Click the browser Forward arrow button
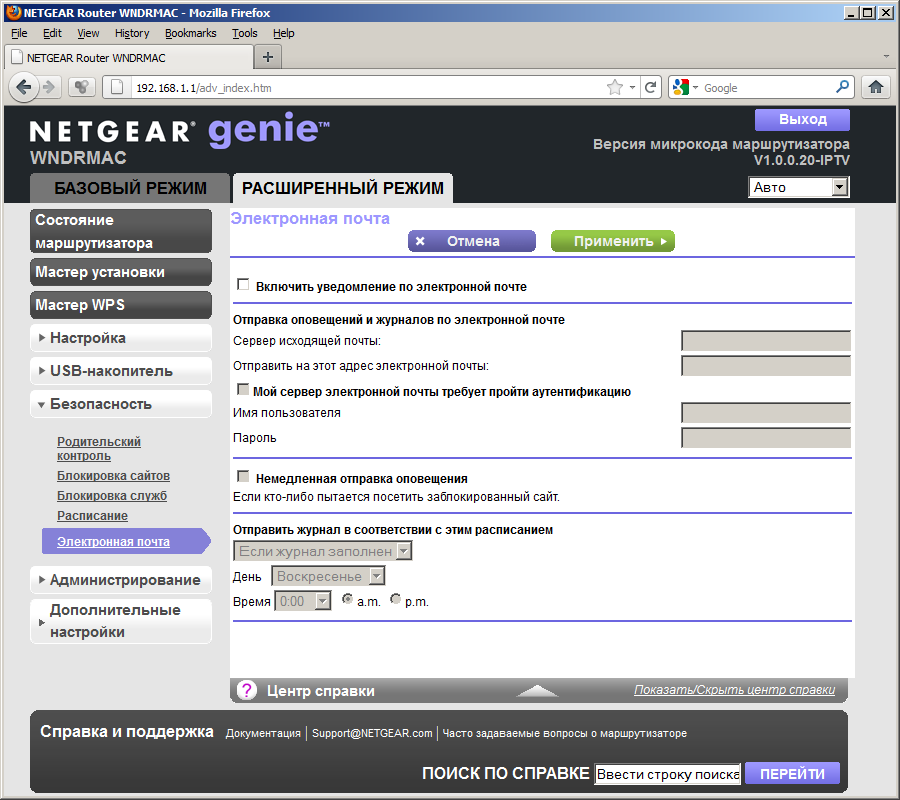This screenshot has height=800, width=900. 50,87
